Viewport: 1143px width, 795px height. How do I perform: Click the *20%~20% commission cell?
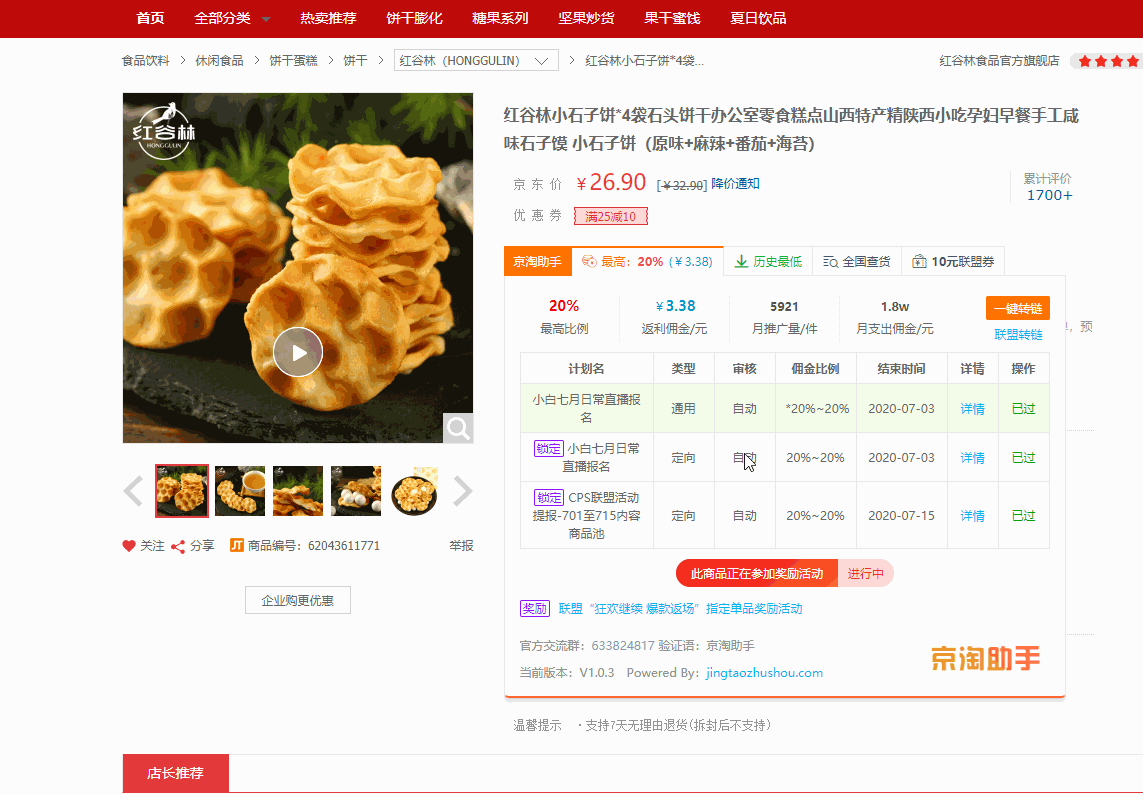pyautogui.click(x=816, y=409)
